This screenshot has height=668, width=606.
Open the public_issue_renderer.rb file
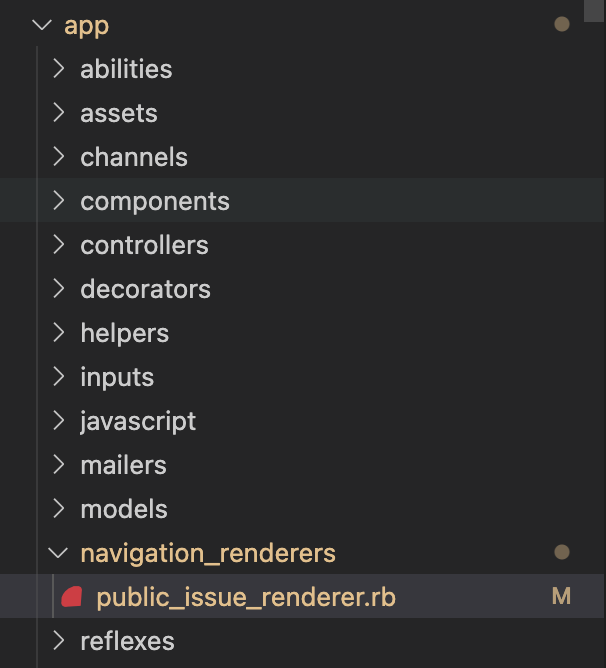click(x=246, y=597)
